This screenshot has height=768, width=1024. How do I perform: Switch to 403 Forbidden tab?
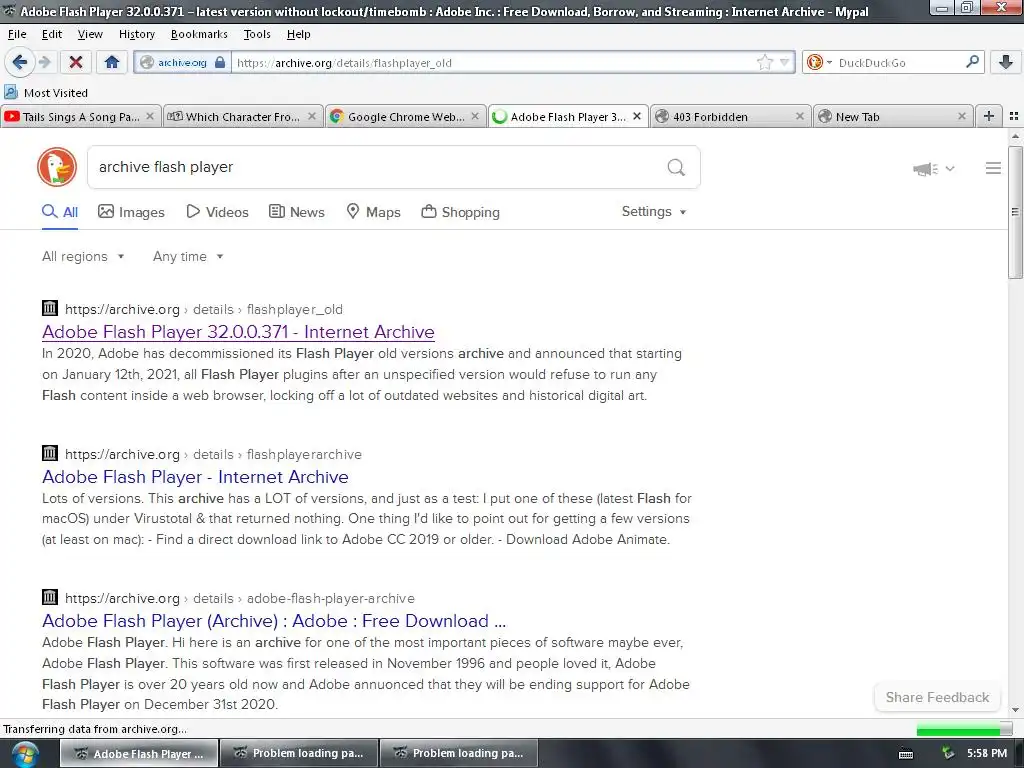729,117
